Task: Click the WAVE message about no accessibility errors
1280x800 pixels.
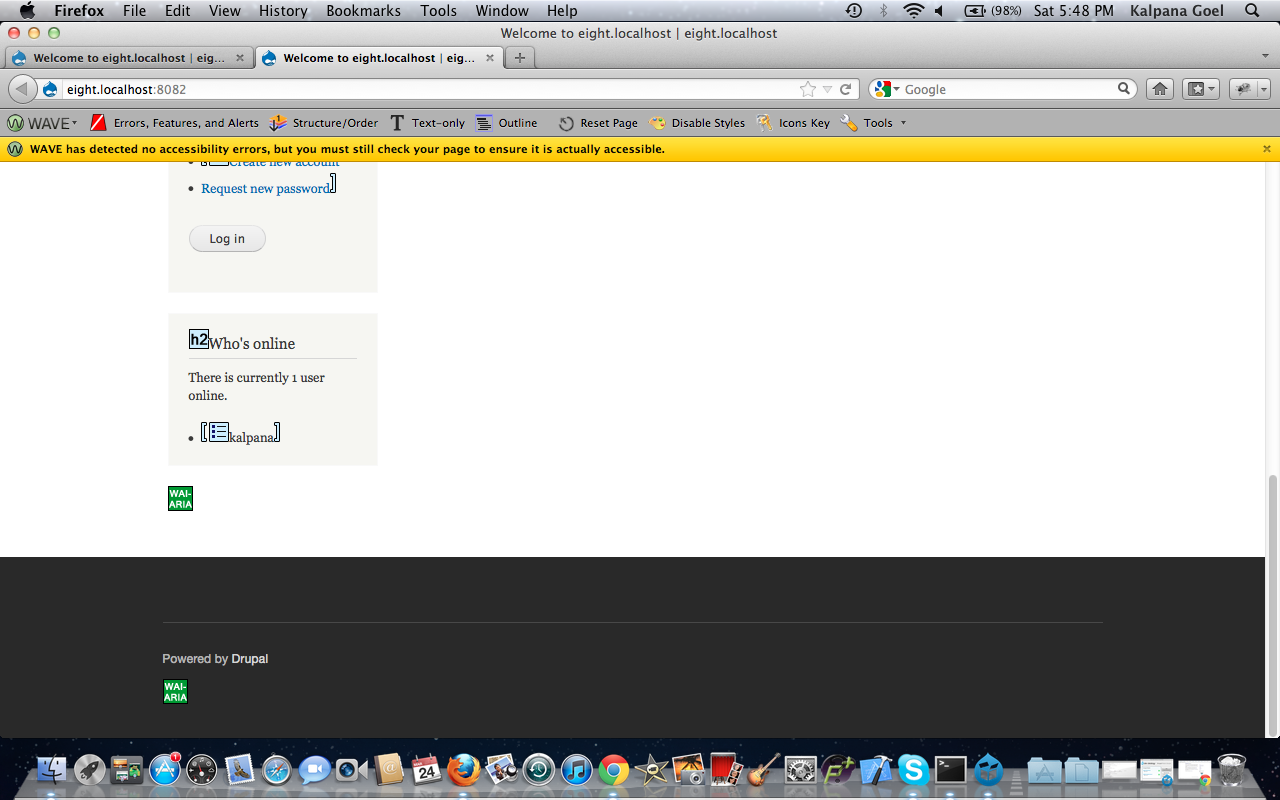Action: coord(347,149)
